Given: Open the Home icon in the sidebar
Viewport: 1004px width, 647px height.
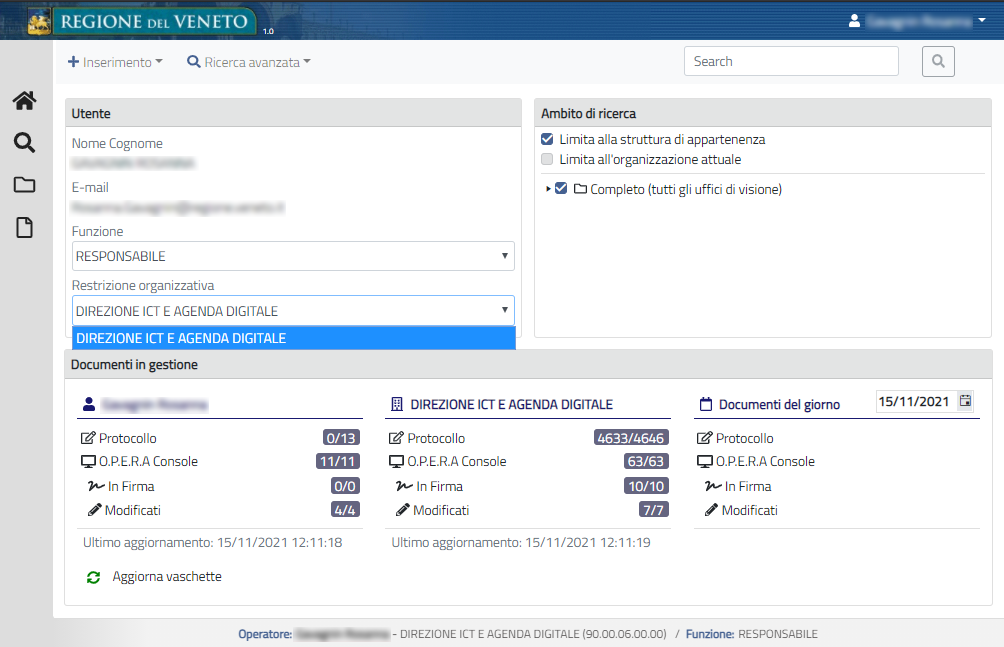Looking at the screenshot, I should [24, 101].
